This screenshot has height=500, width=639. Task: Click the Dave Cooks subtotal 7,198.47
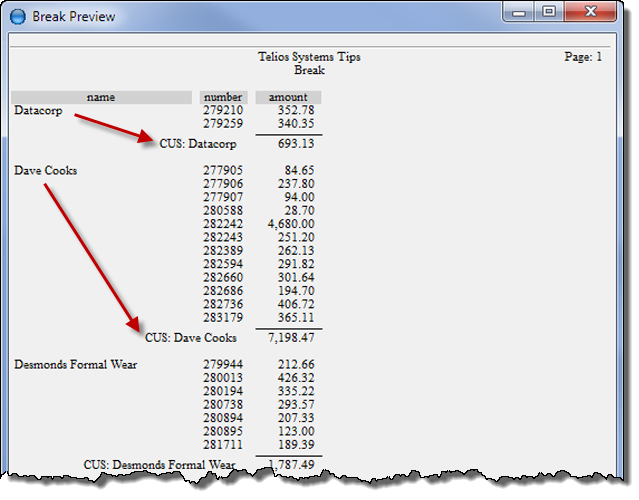(x=289, y=338)
